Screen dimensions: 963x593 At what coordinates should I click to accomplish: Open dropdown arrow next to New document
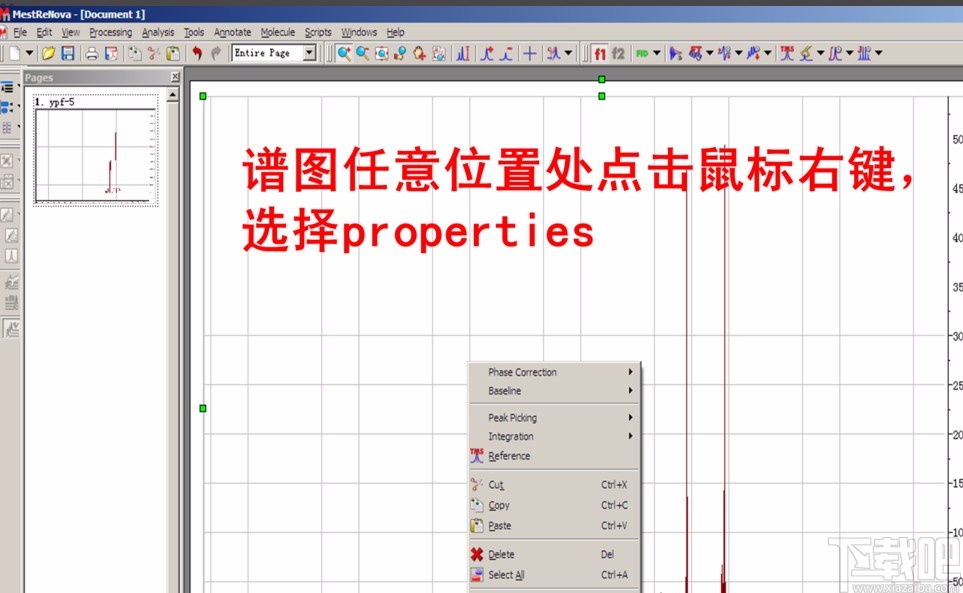(29, 53)
